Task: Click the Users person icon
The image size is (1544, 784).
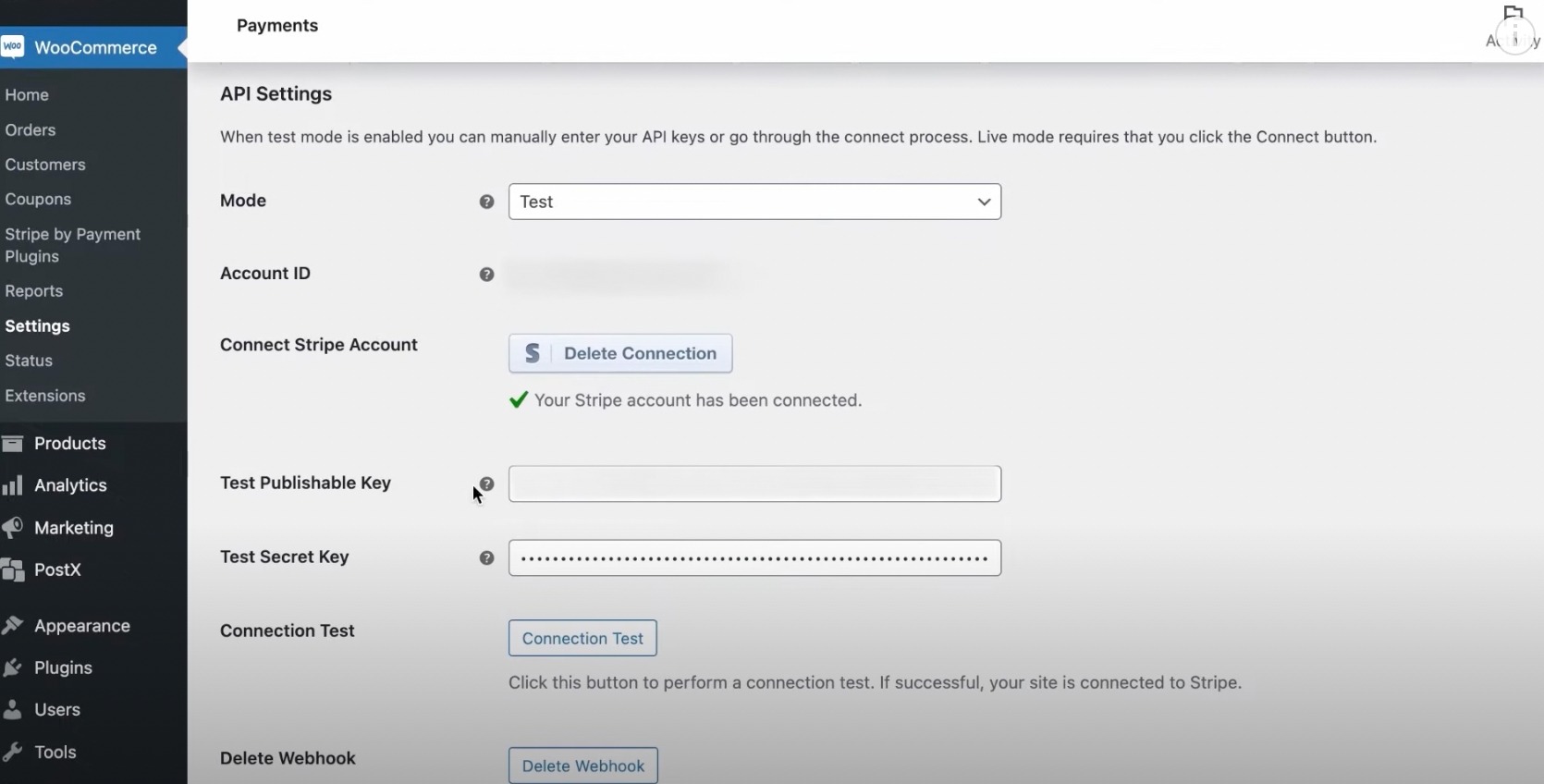Action: (x=12, y=710)
